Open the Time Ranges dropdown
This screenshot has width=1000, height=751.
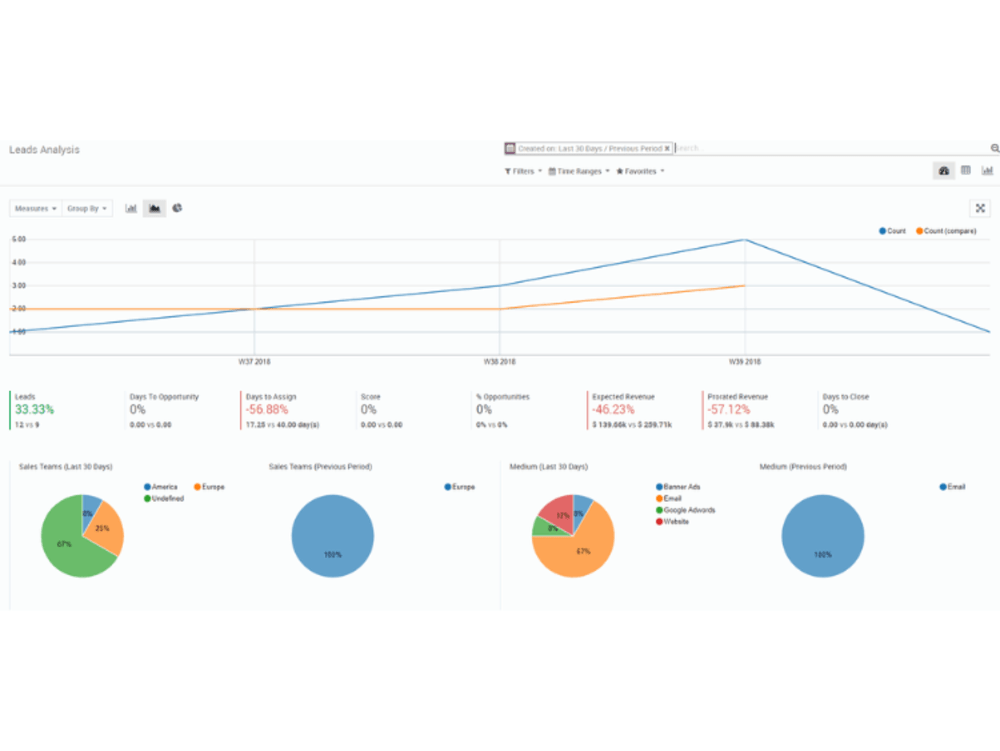click(579, 171)
